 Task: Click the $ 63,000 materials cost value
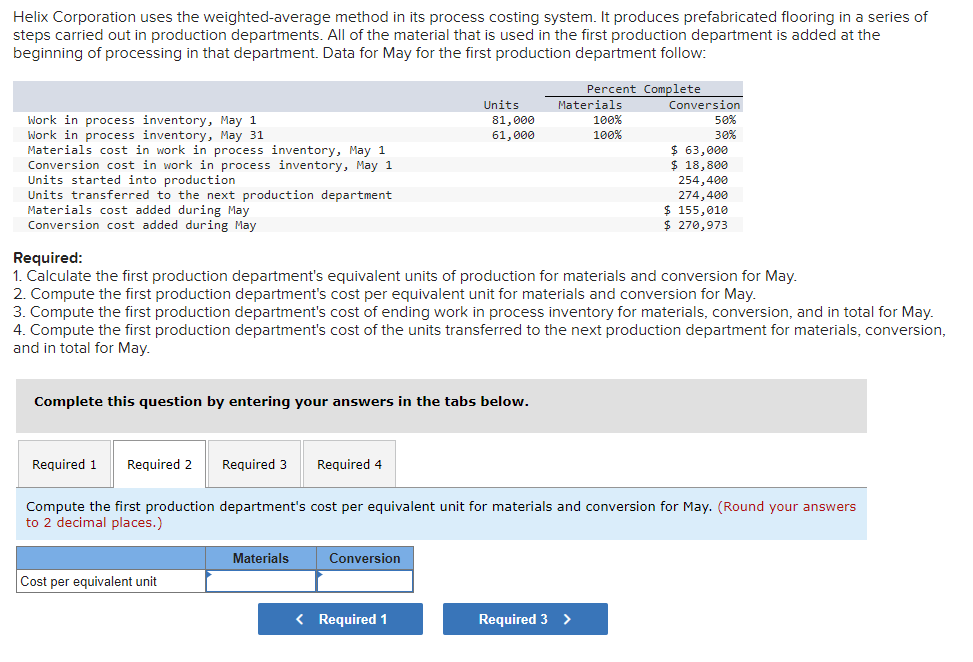(699, 150)
